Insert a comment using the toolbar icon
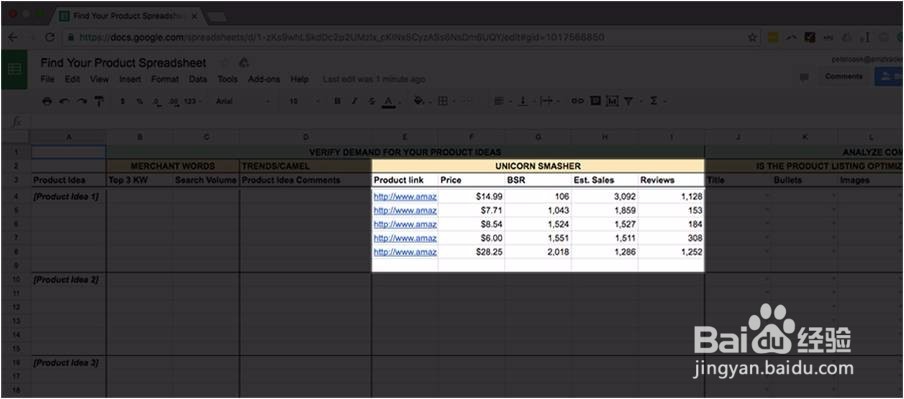Image resolution: width=904 pixels, height=399 pixels. coord(596,101)
